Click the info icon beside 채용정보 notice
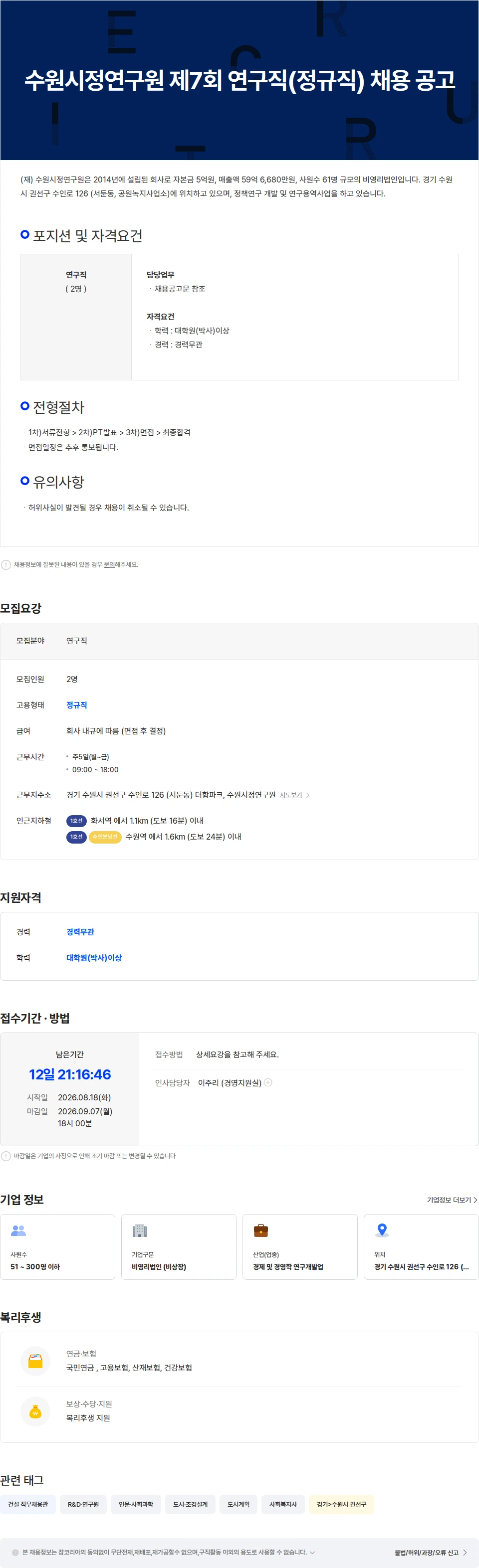Image resolution: width=479 pixels, height=1568 pixels. click(6, 564)
